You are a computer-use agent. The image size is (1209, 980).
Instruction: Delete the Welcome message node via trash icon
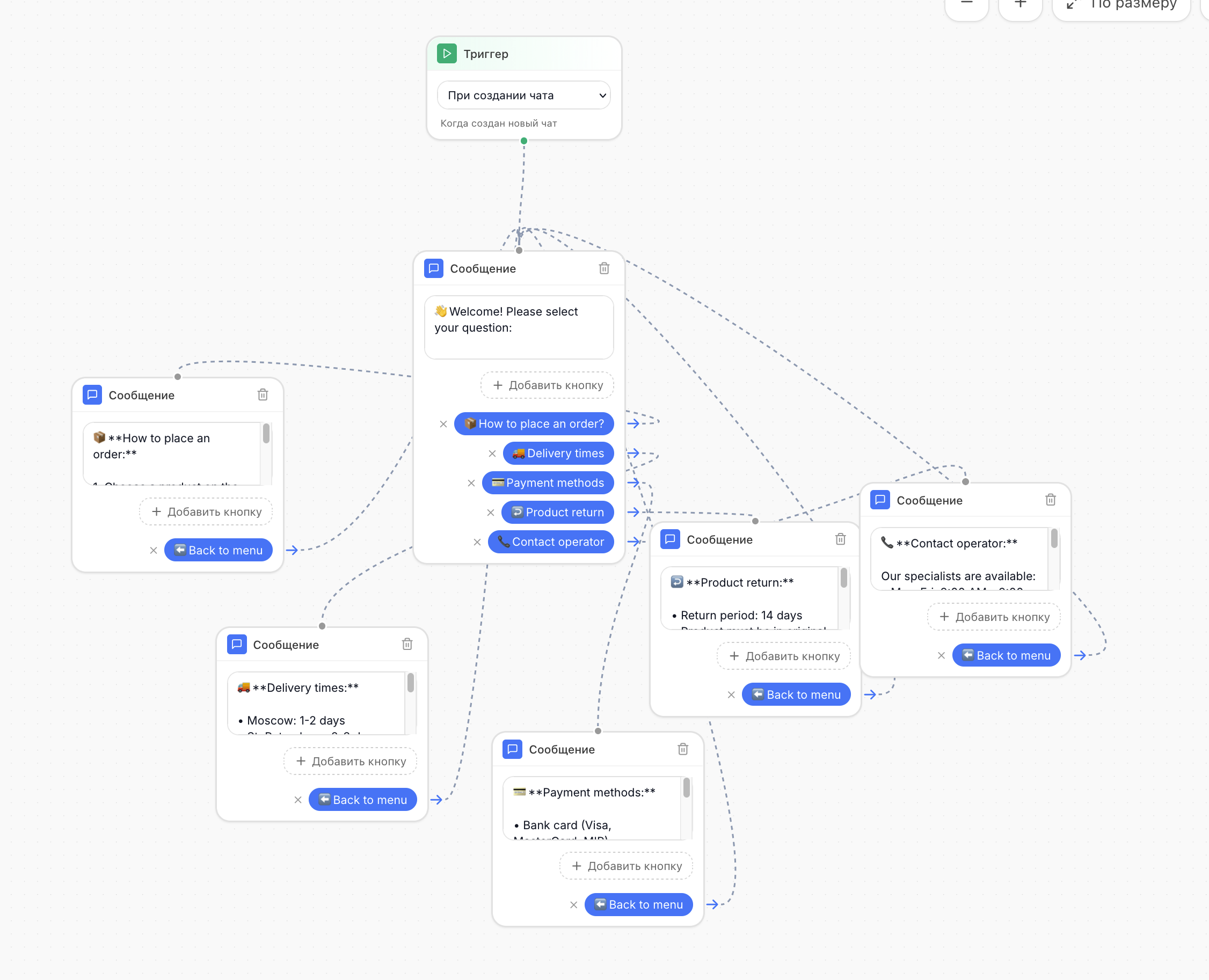click(603, 268)
